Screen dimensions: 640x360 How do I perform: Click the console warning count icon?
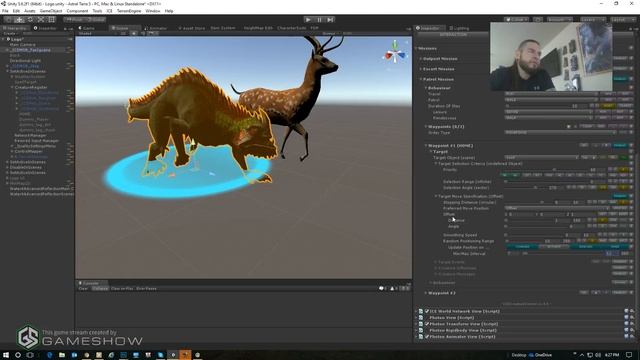393,288
